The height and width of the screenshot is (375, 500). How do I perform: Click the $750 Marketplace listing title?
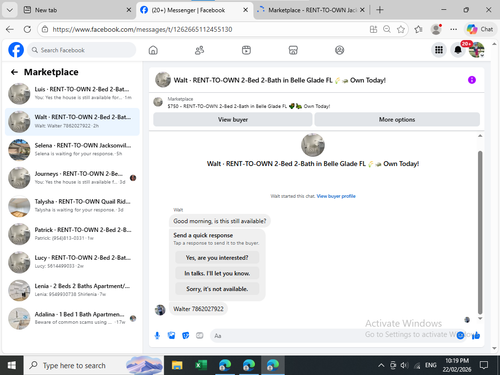point(249,106)
